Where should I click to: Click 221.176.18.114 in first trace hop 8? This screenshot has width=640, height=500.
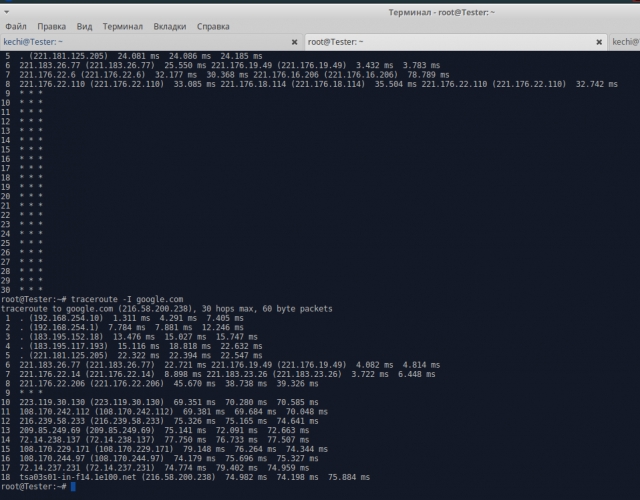(253, 84)
